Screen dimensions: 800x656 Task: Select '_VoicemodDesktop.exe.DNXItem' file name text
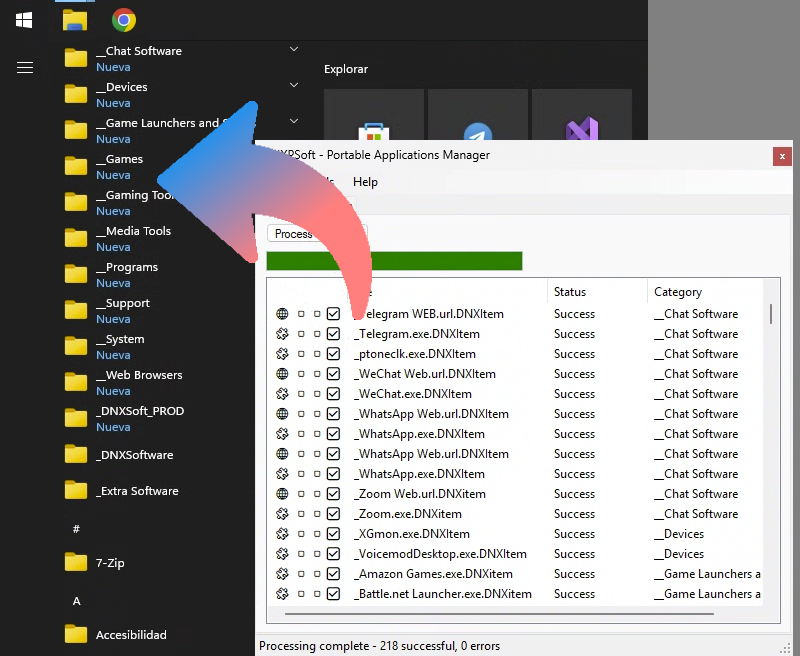pyautogui.click(x=440, y=554)
